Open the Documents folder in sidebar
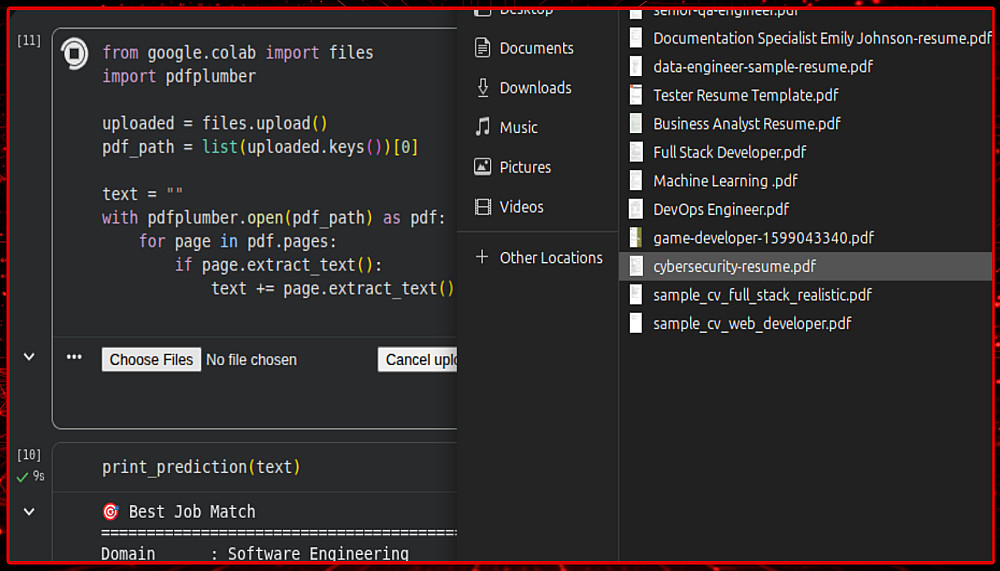The image size is (1000, 571). tap(536, 48)
